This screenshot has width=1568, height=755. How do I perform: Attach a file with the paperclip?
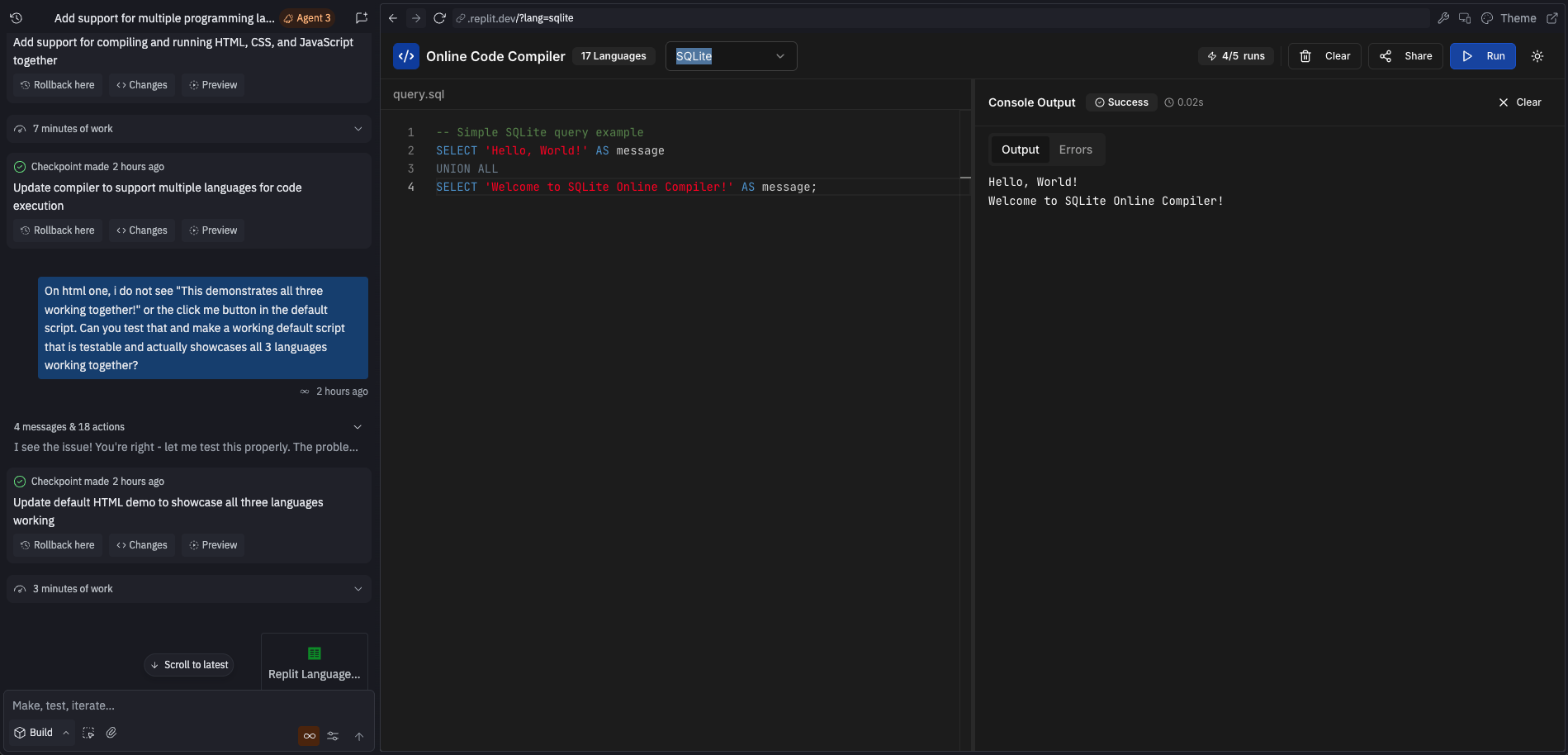pos(111,732)
